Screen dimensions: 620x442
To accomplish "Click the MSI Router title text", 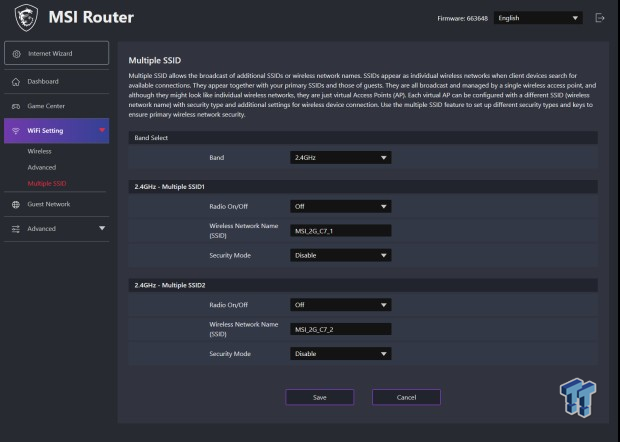I will point(91,17).
